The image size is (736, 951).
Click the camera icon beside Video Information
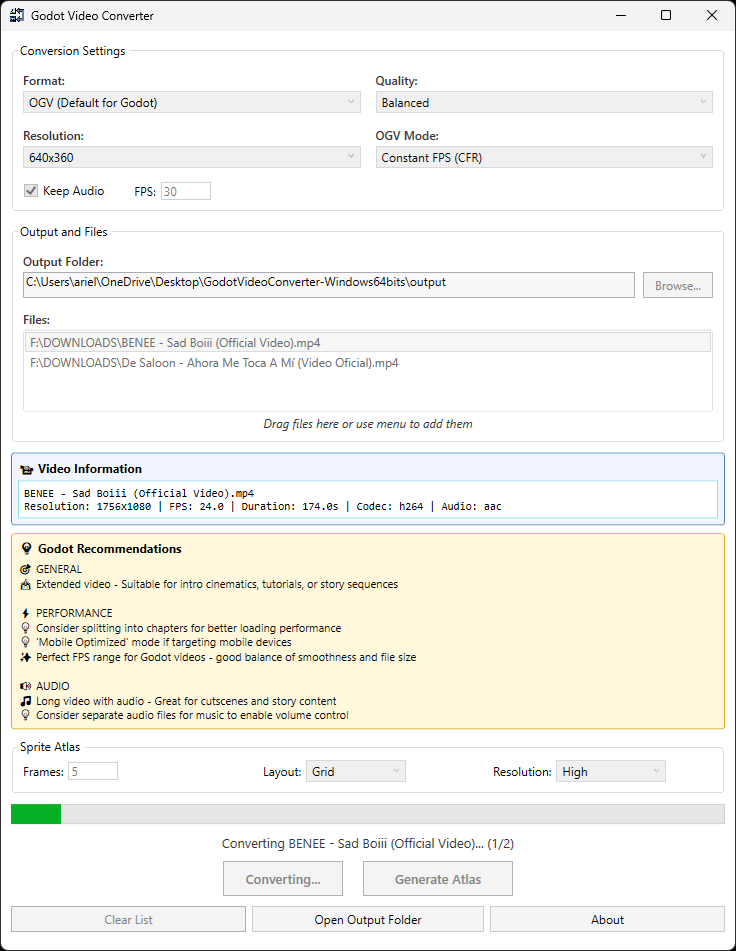click(x=27, y=469)
